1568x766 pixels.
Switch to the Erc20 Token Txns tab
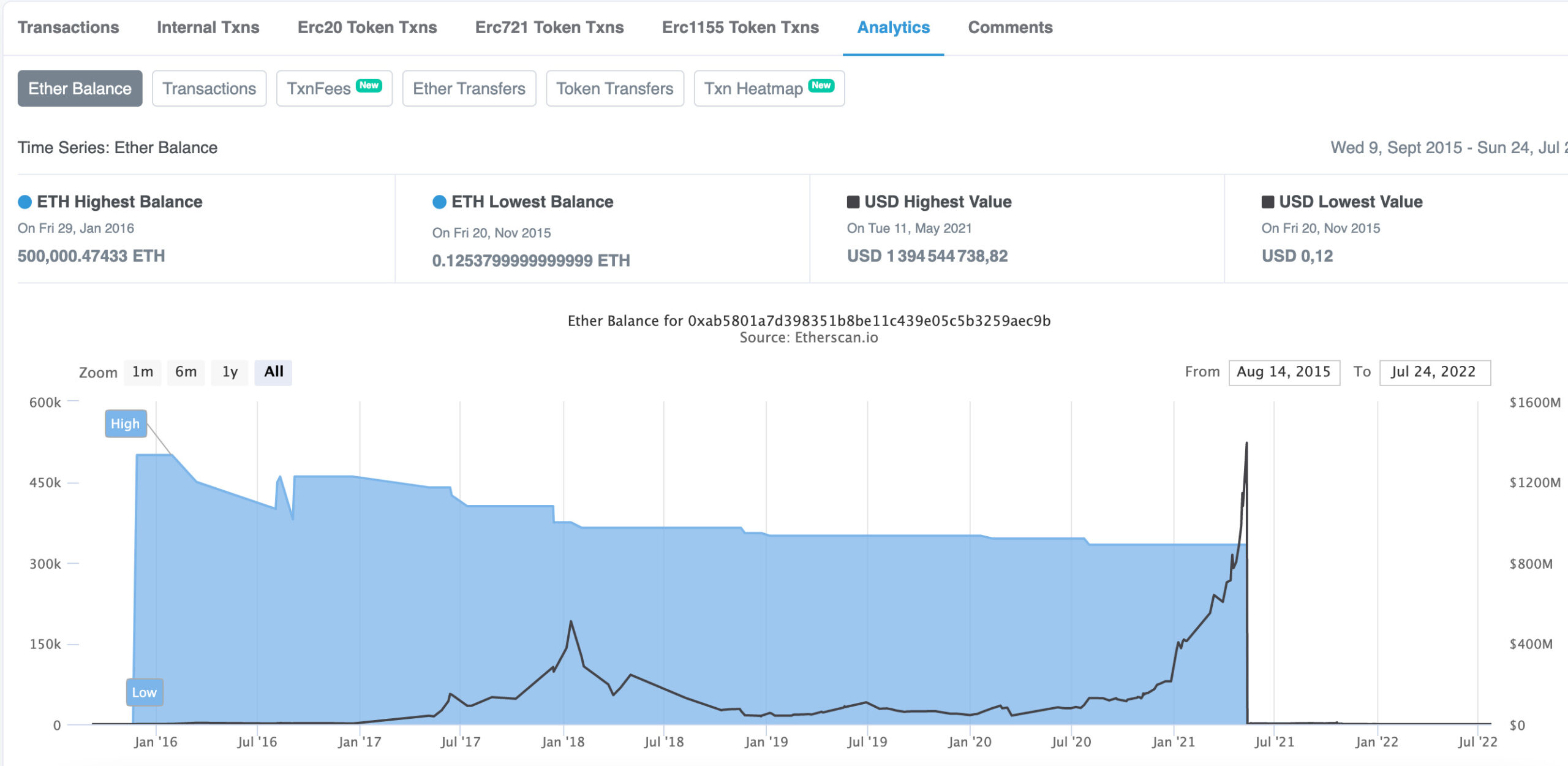(x=367, y=28)
